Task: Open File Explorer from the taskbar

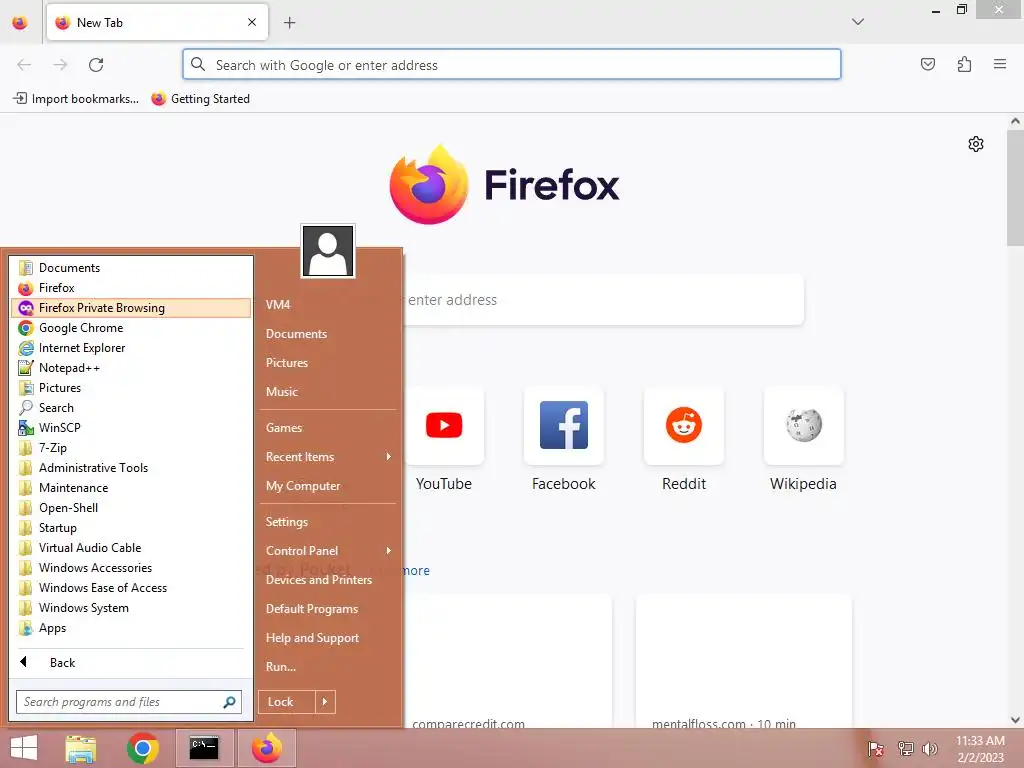Action: pos(81,748)
